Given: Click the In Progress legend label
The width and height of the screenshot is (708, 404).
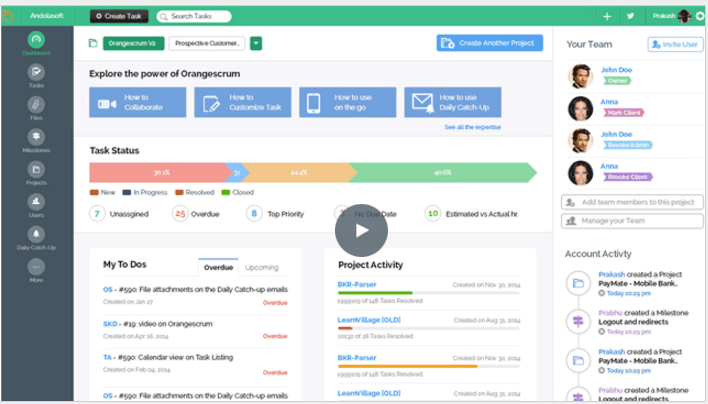Looking at the screenshot, I should [x=150, y=192].
